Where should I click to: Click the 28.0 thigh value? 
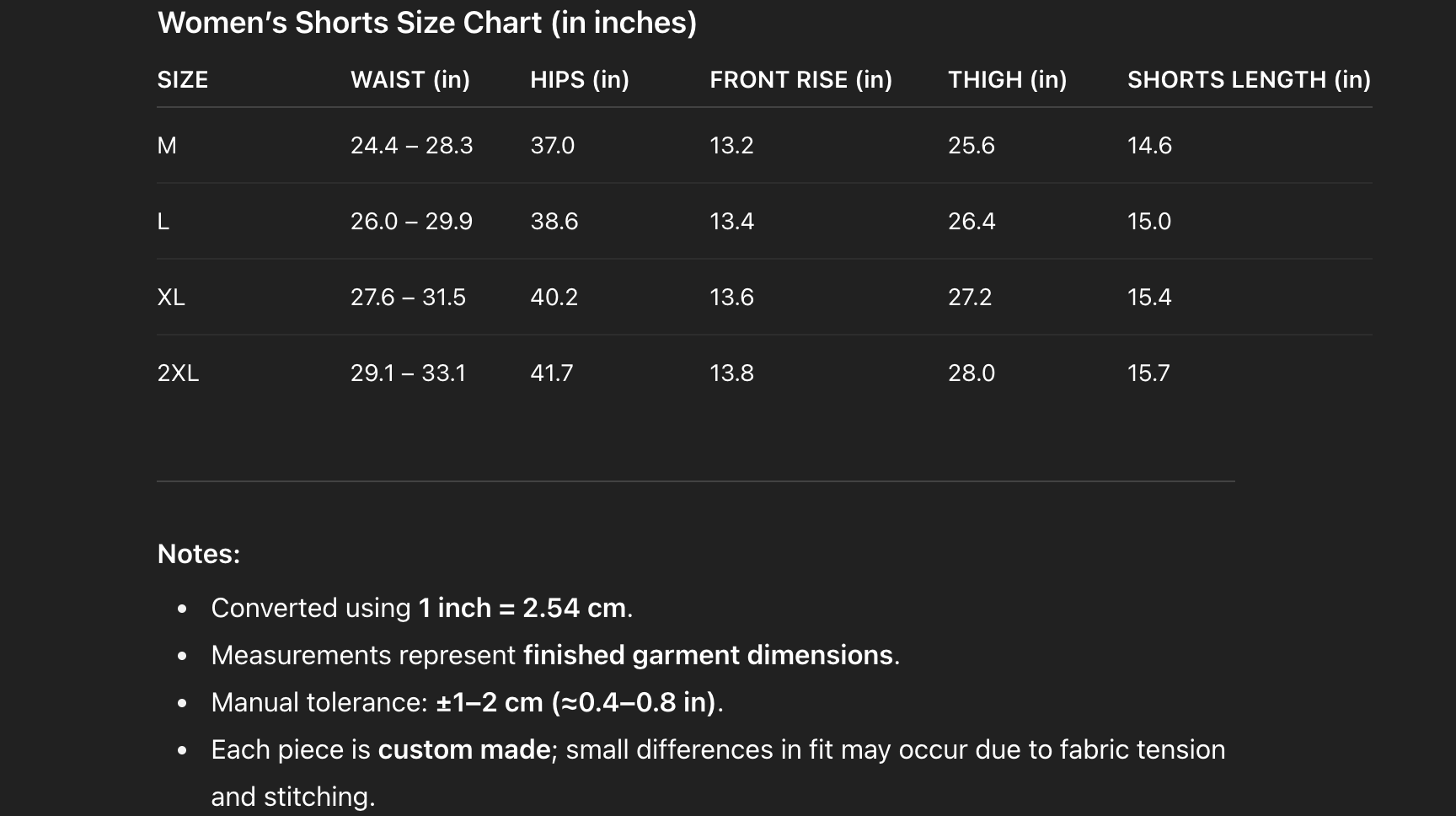pos(971,373)
